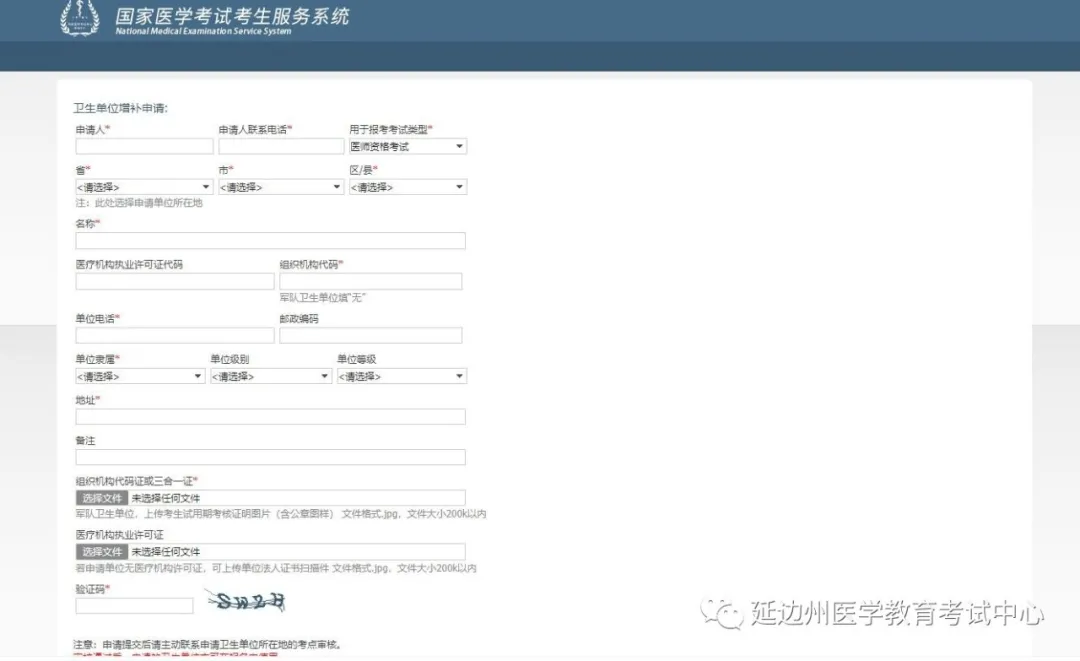Click the 验证码 captcha input field
This screenshot has width=1080, height=661.
(134, 606)
